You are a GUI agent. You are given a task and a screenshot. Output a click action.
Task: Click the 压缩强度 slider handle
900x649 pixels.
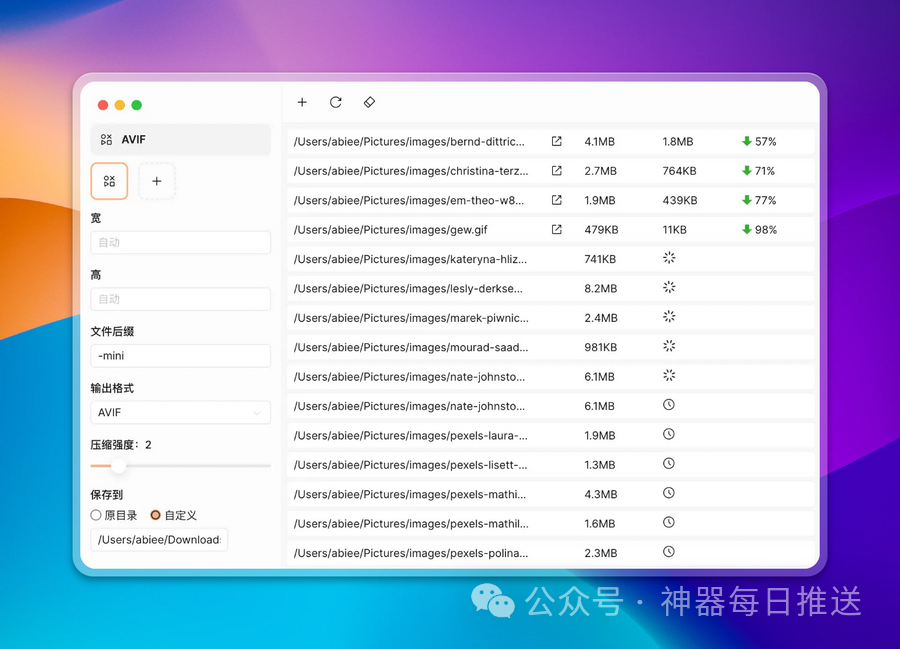point(118,466)
